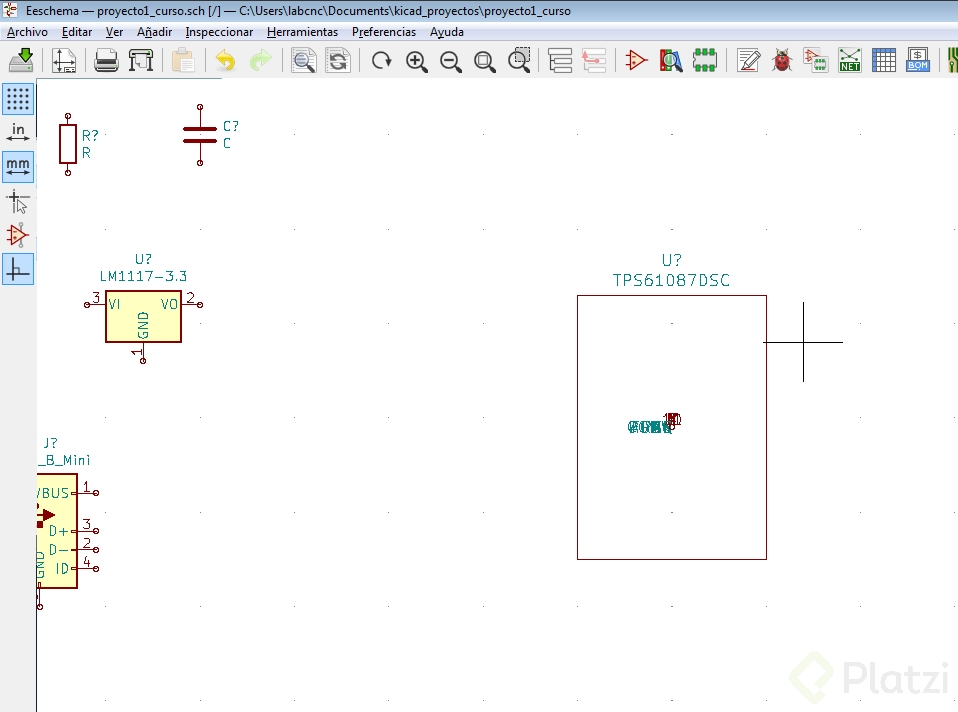Click the Zoom out icon
Viewport: 958px width, 712px height.
451,61
